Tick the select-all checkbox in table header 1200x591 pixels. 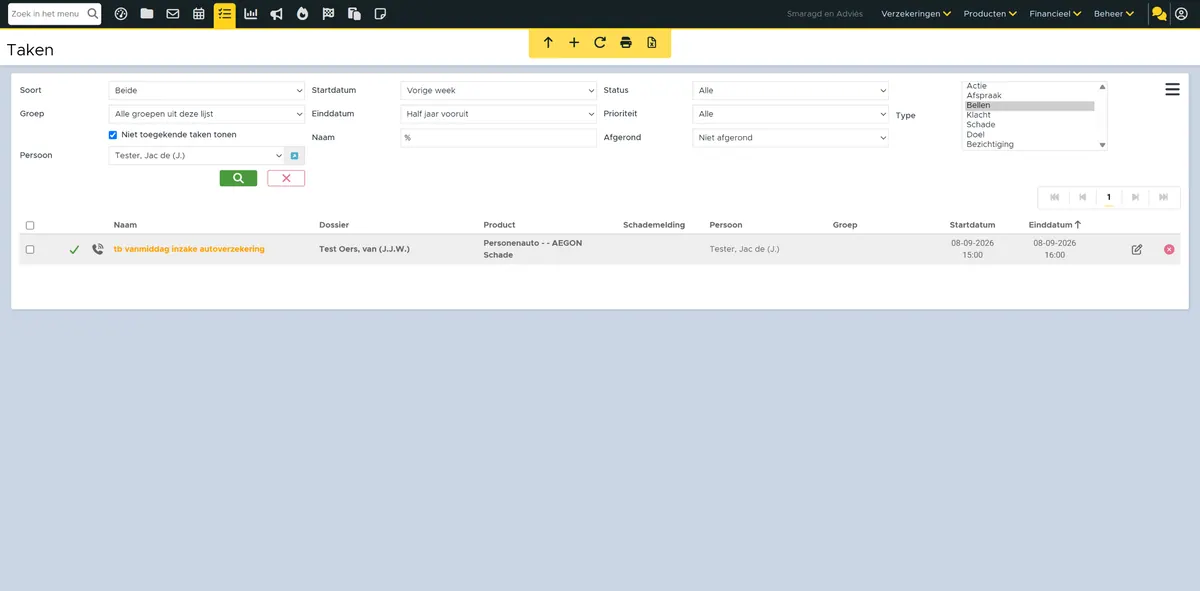30,226
